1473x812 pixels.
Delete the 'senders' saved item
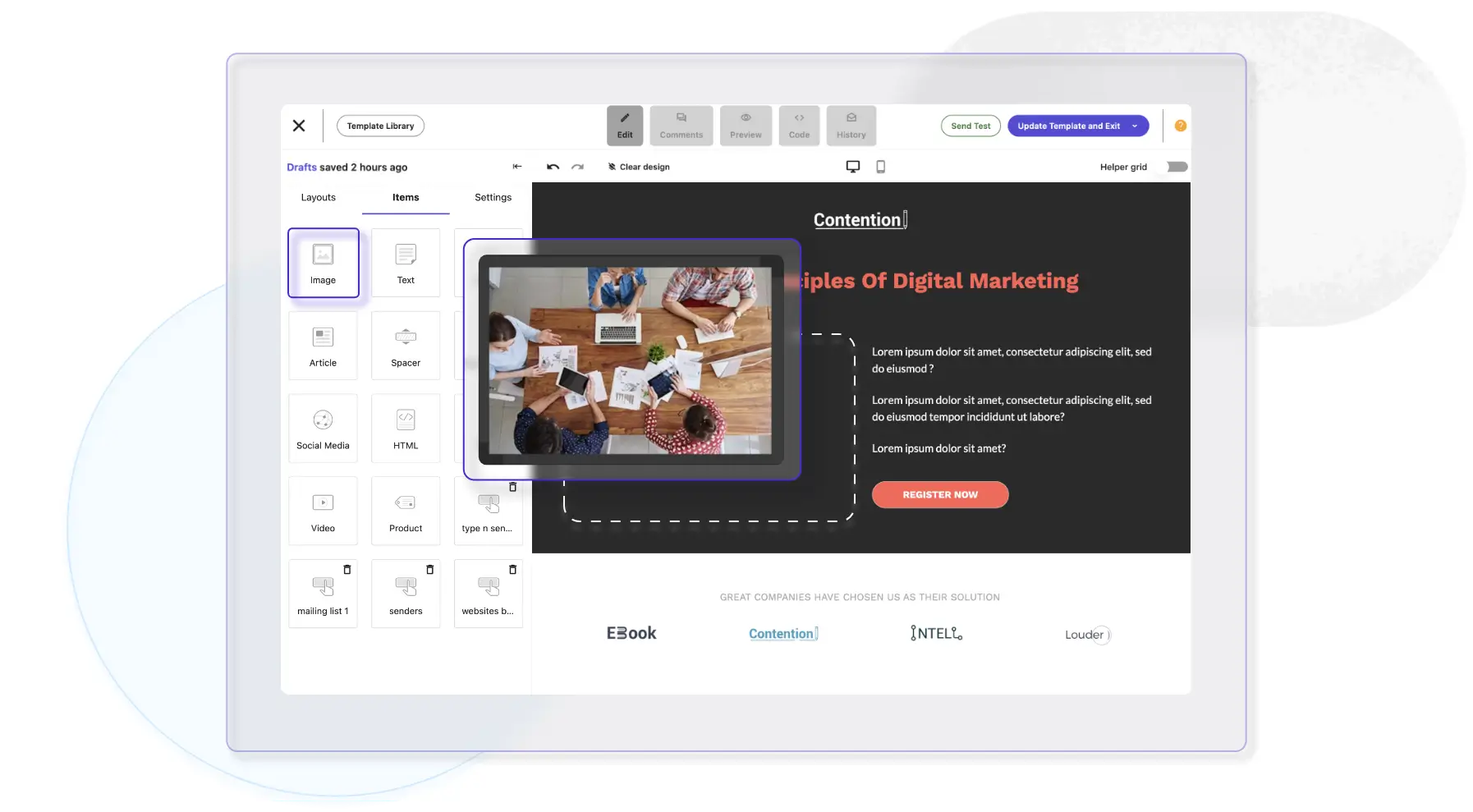pos(429,569)
